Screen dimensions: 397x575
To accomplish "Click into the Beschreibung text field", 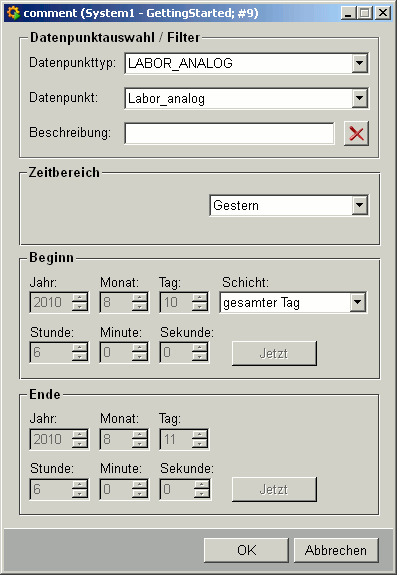I will [x=229, y=133].
